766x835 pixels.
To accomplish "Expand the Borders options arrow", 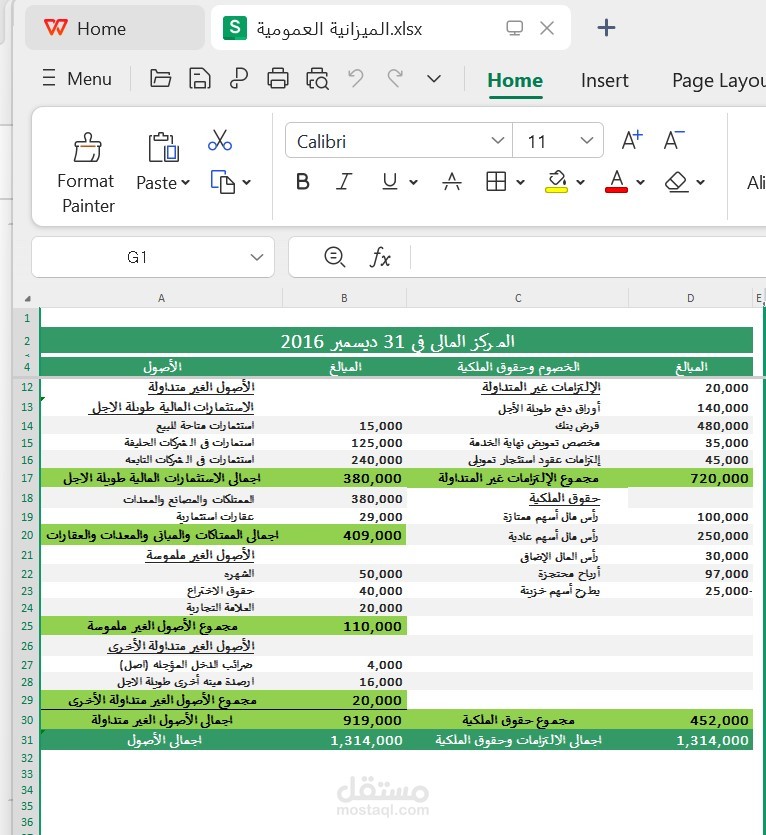I will 520,182.
